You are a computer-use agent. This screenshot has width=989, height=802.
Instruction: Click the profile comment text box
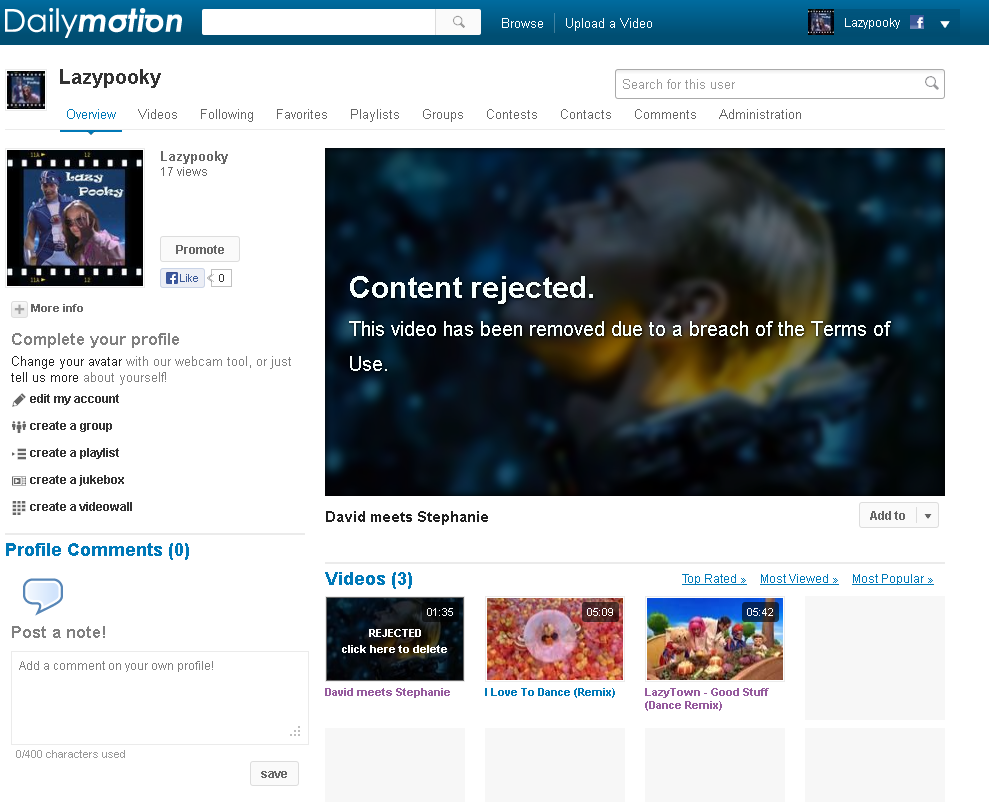(159, 697)
